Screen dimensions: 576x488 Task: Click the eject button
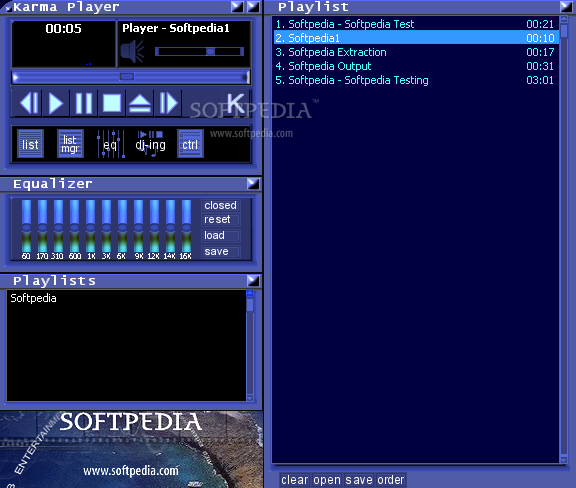[140, 103]
